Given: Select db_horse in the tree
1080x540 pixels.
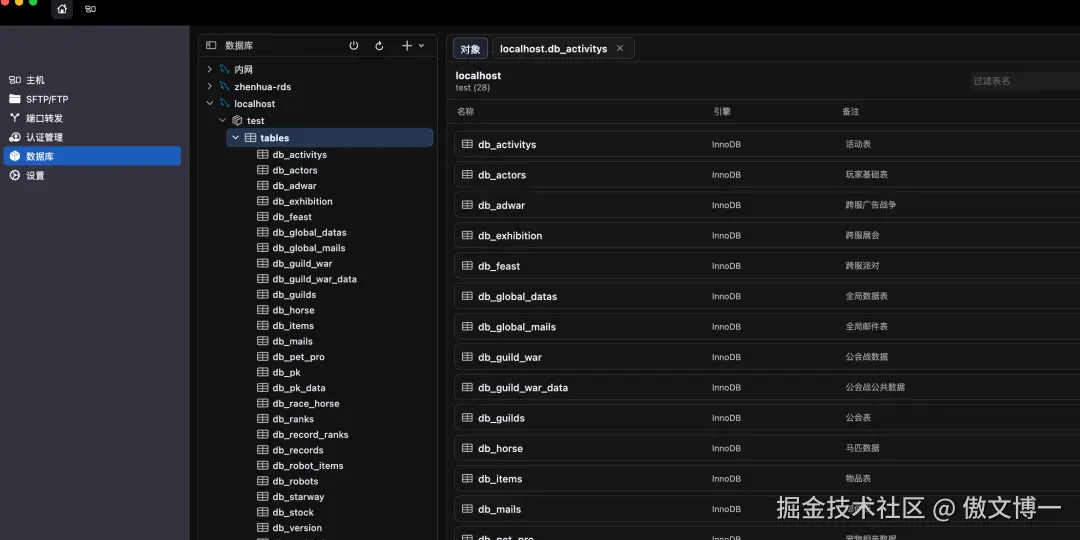Looking at the screenshot, I should click(x=293, y=311).
